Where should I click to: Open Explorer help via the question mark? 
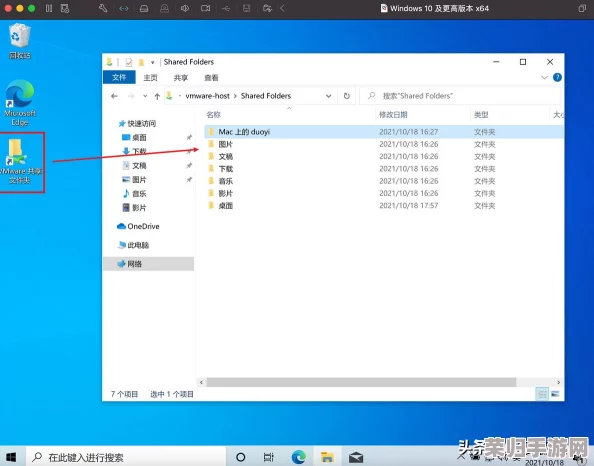click(557, 77)
